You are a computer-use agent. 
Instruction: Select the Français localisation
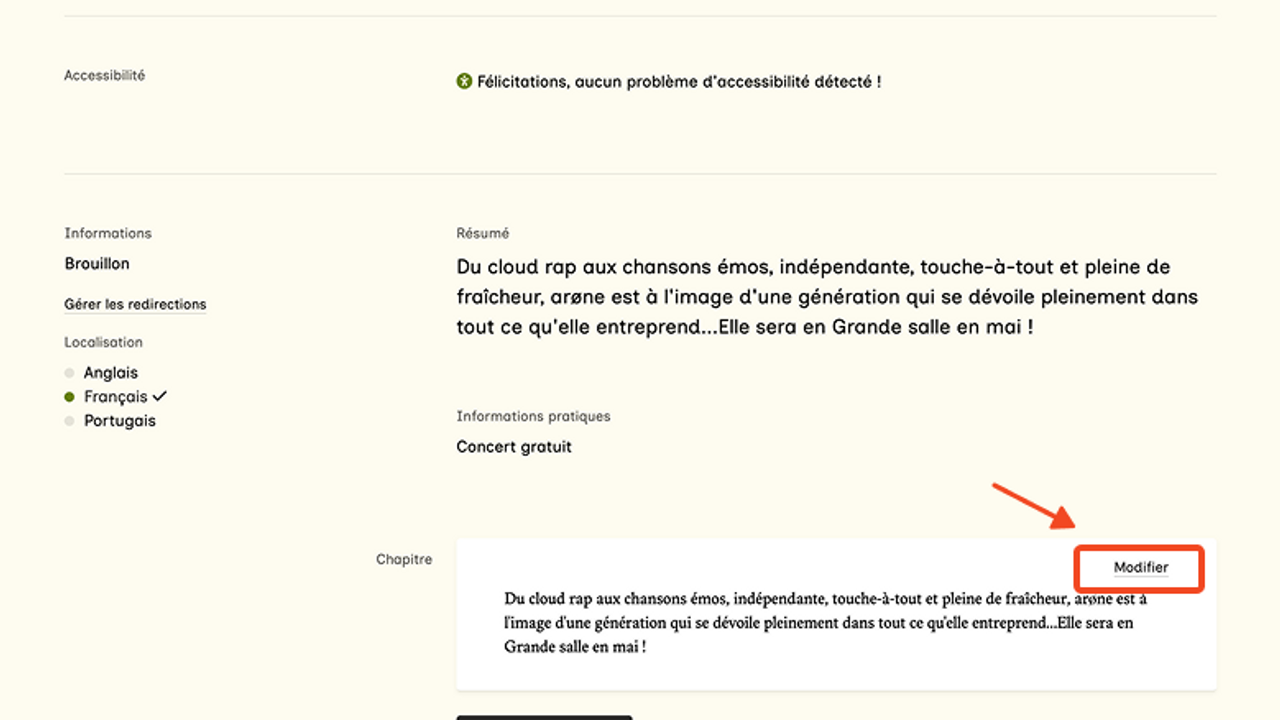(115, 397)
